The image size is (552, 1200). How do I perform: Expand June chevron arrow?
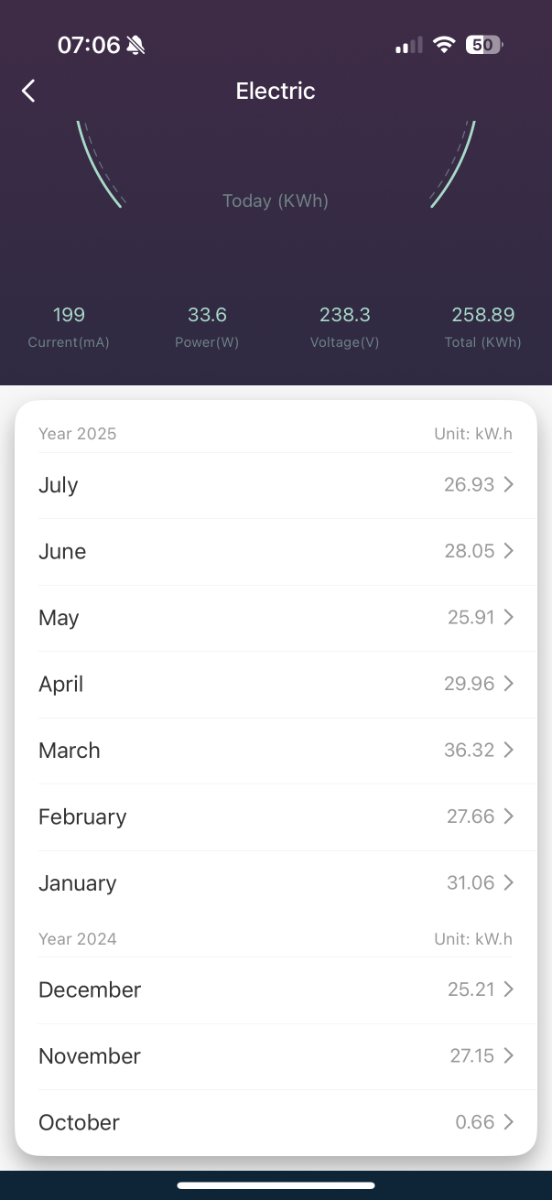click(x=509, y=551)
